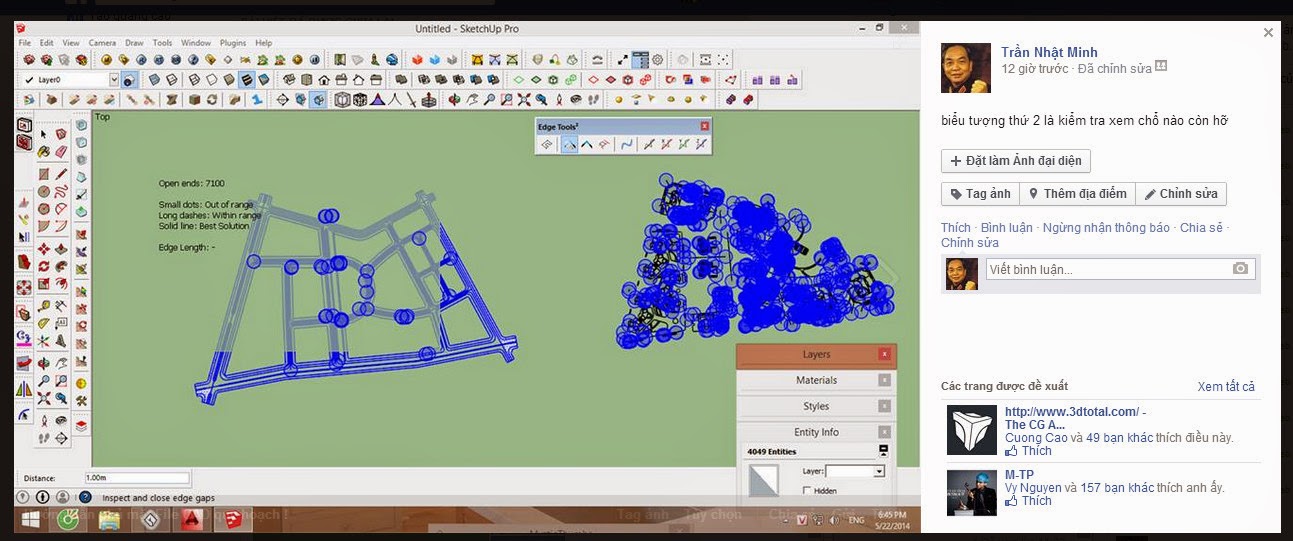Open the Layer dropdown in Entity Info
The width and height of the screenshot is (1293, 541).
(x=879, y=471)
